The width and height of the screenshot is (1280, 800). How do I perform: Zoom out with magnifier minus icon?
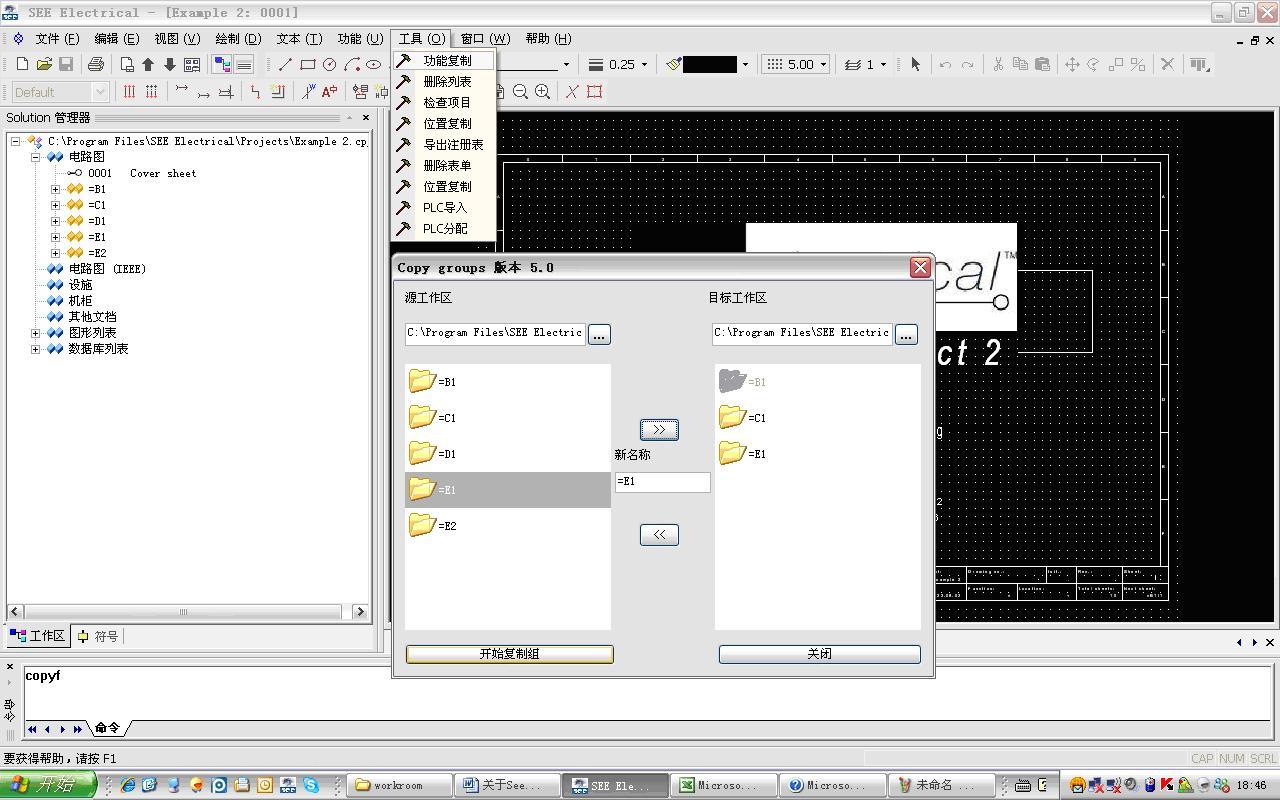(520, 91)
